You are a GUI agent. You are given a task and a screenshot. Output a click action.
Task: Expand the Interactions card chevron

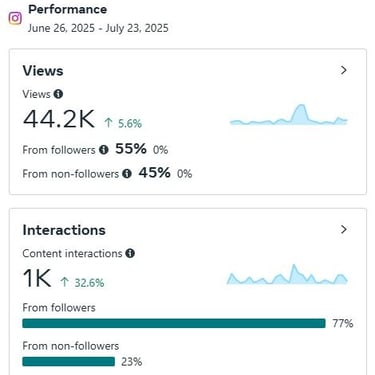[344, 229]
